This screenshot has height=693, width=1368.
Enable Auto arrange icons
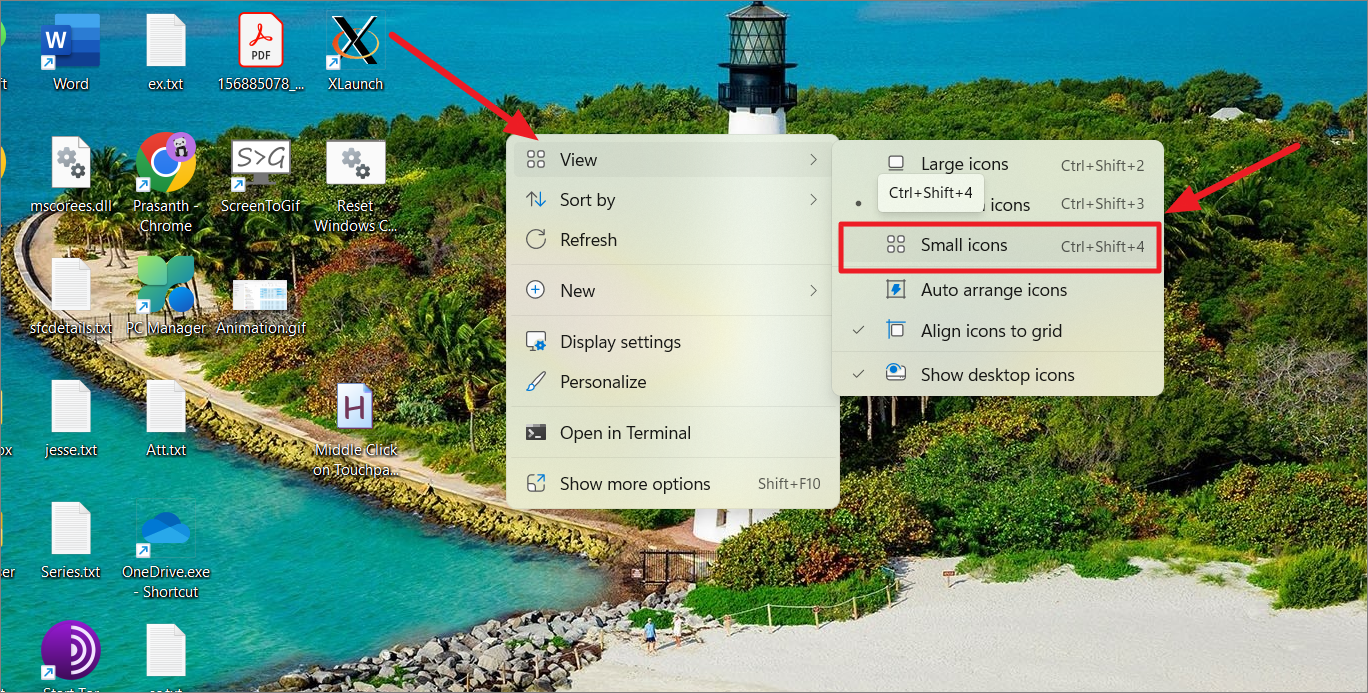tap(993, 290)
